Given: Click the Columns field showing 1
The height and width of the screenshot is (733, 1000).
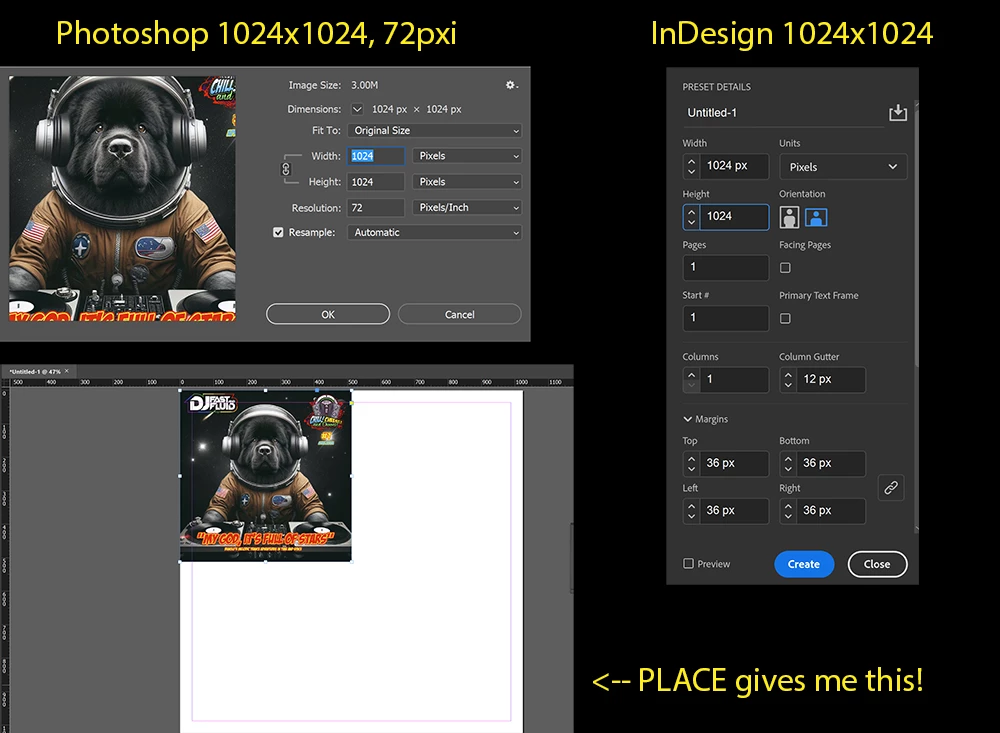Looking at the screenshot, I should [734, 380].
